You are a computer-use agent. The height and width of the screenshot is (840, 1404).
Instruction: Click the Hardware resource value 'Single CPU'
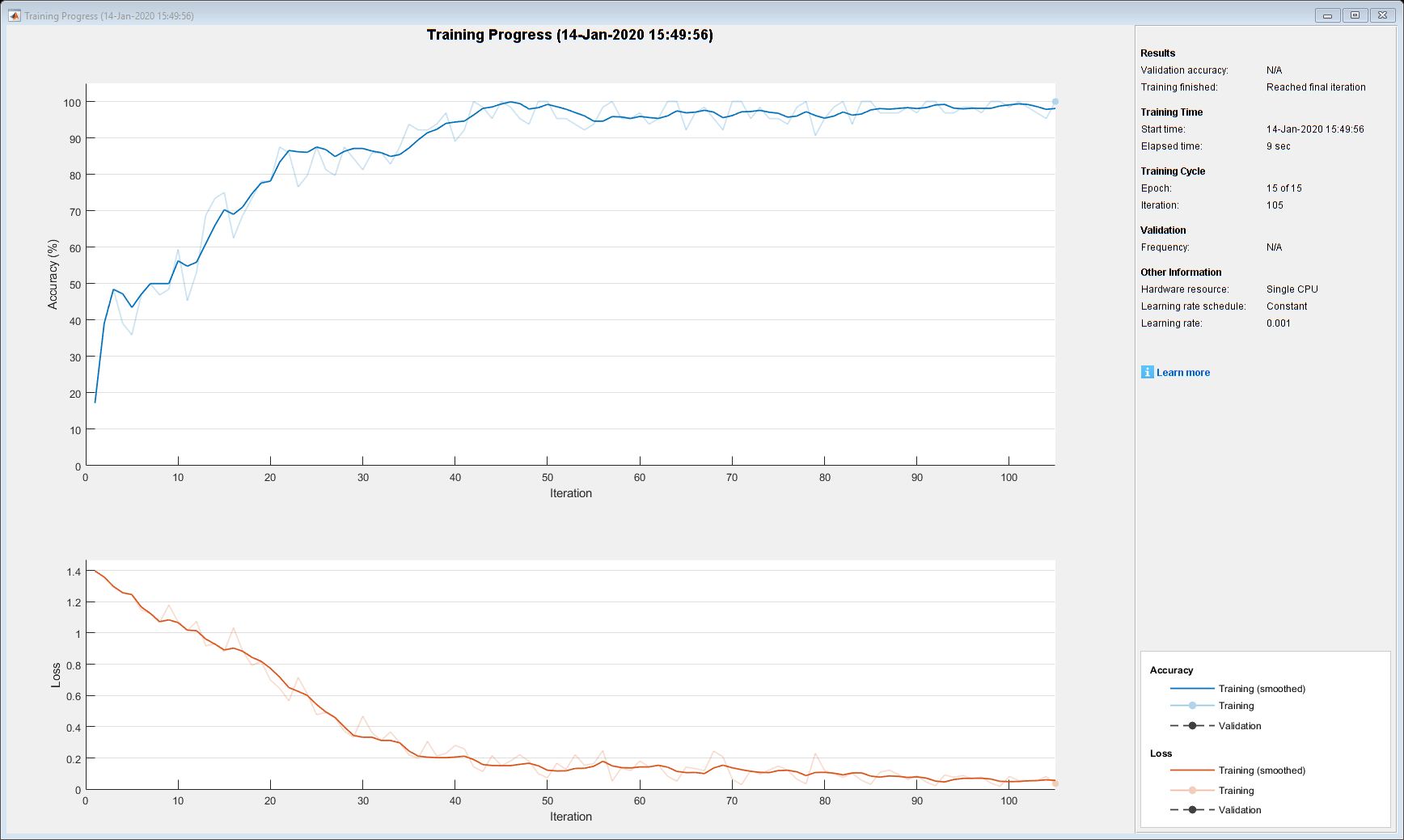coord(1292,289)
